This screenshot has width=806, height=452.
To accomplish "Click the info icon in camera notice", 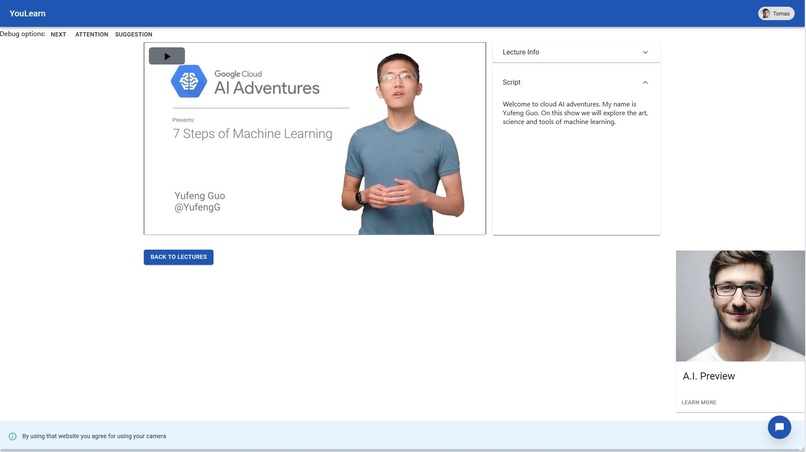I will click(12, 436).
